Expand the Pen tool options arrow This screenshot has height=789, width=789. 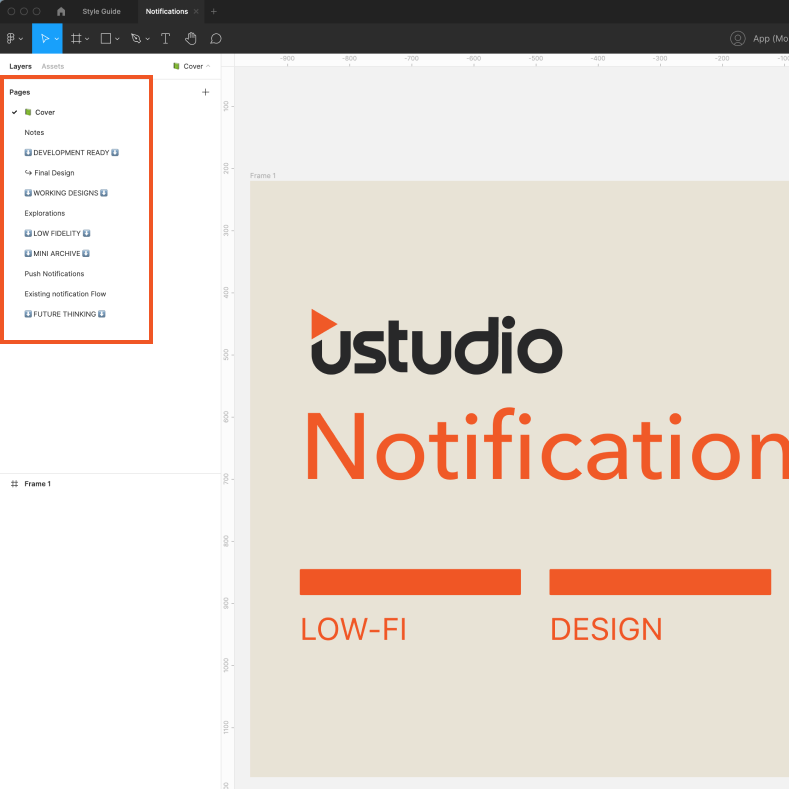coord(147,39)
